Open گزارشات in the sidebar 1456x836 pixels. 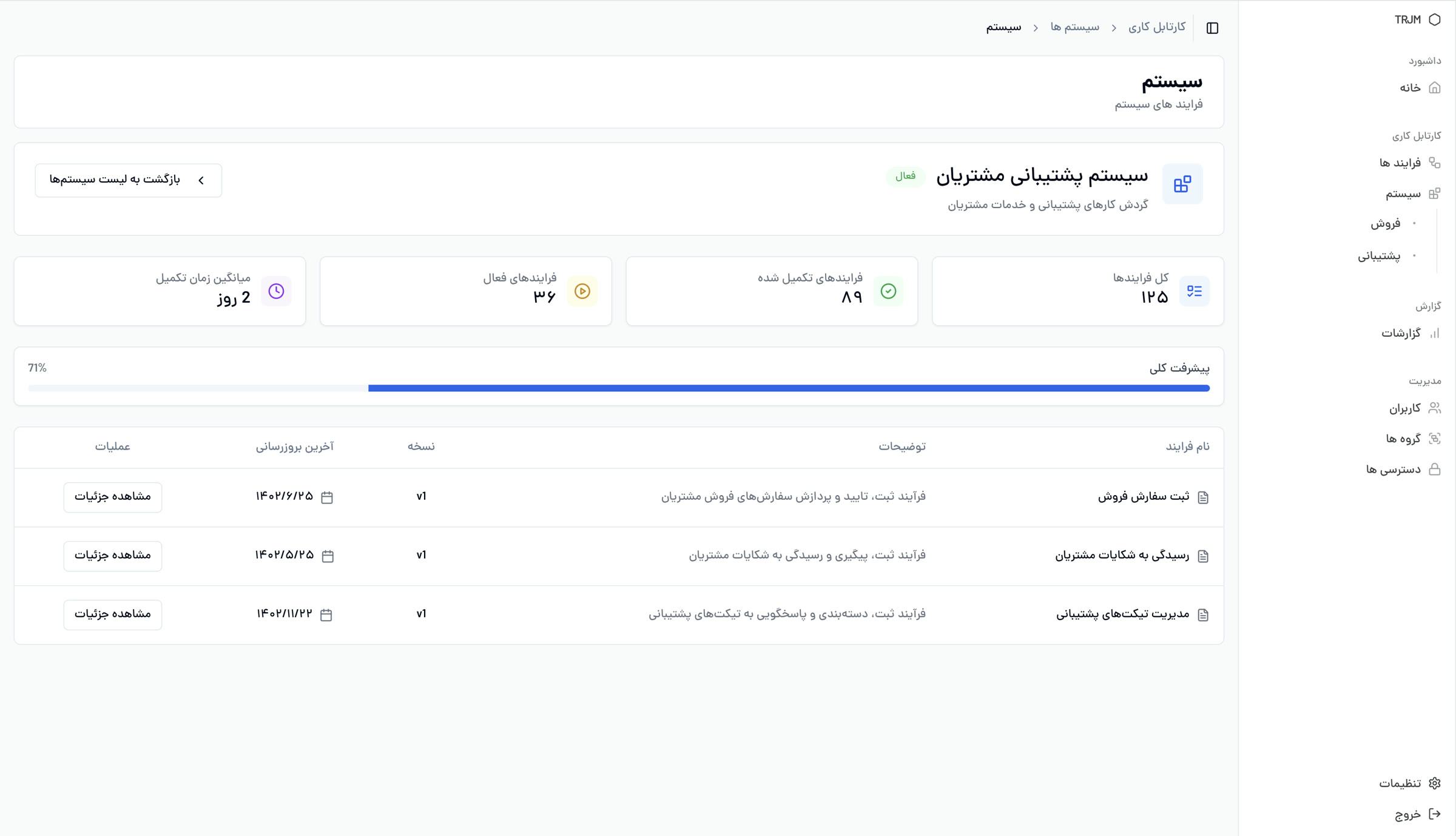(x=1401, y=333)
